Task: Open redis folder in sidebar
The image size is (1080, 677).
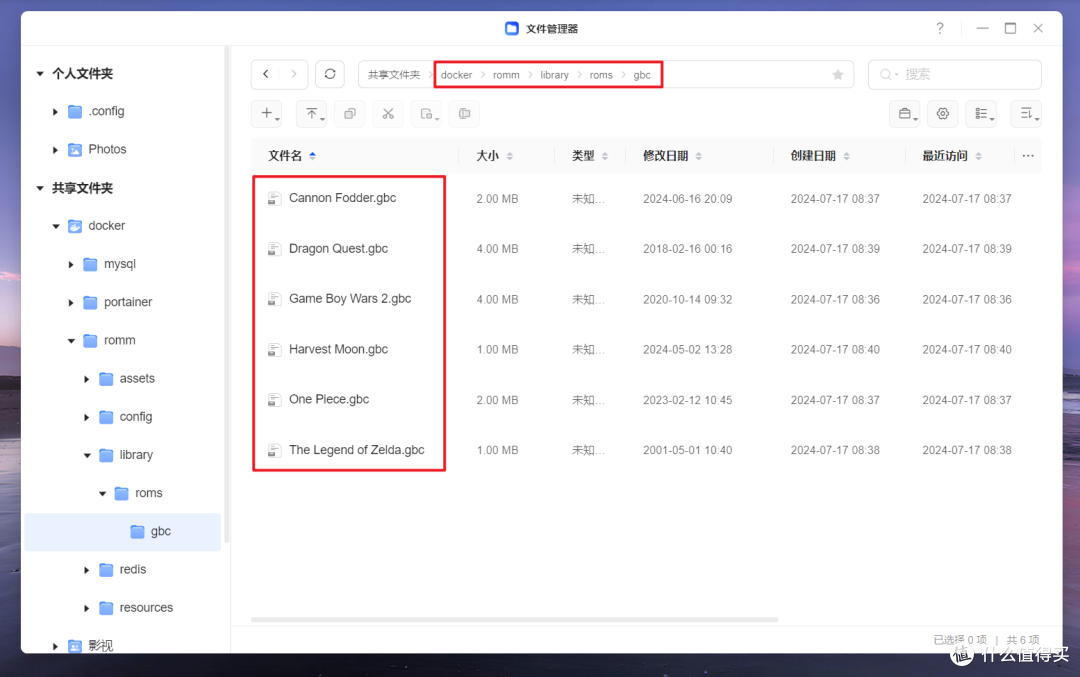Action: (132, 570)
